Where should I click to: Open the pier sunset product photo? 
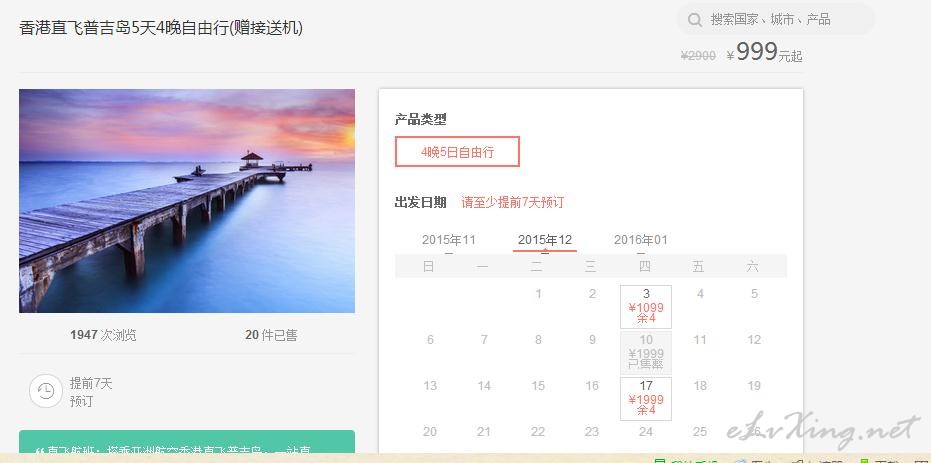[x=187, y=201]
